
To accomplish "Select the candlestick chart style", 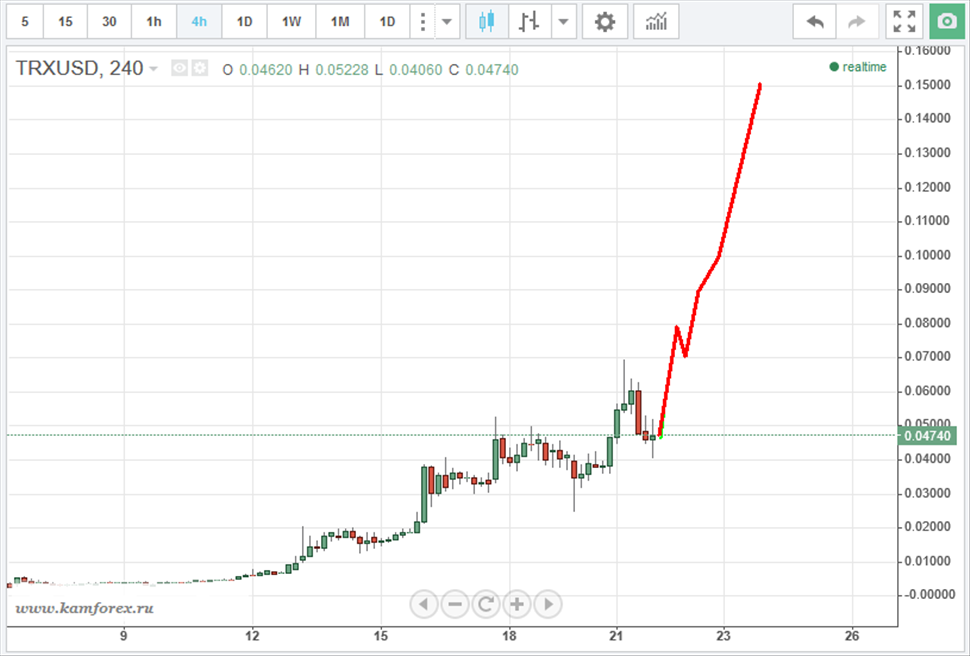I will pyautogui.click(x=487, y=22).
